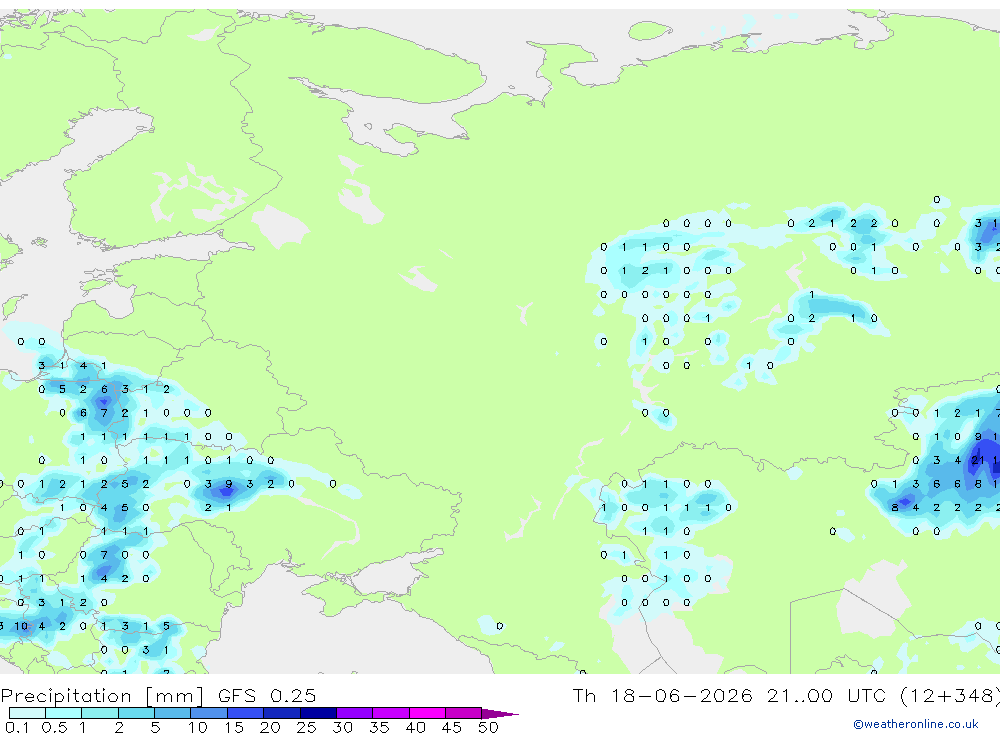This screenshot has height=733, width=1000.
Task: Click the '35' legend scale label
Action: pyautogui.click(x=379, y=727)
